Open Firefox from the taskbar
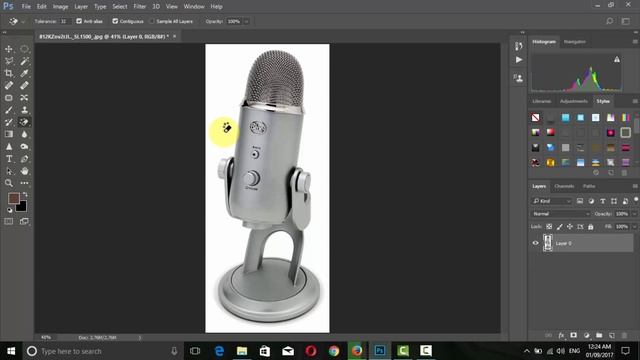640x360 pixels. click(357, 351)
